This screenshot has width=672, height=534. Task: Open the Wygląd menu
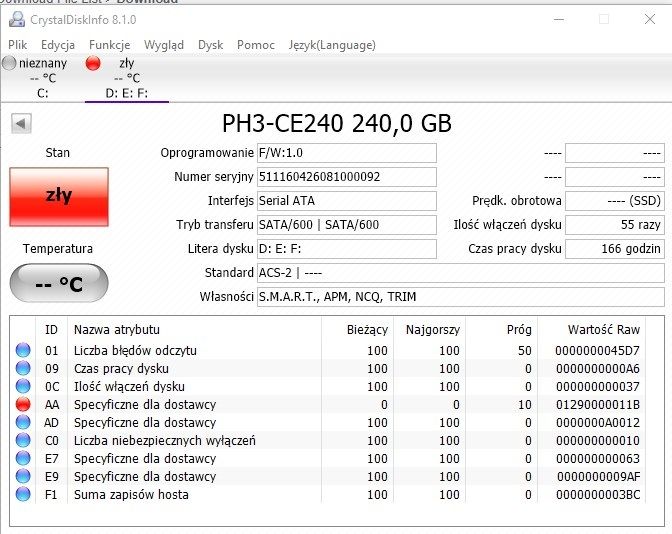coord(164,45)
